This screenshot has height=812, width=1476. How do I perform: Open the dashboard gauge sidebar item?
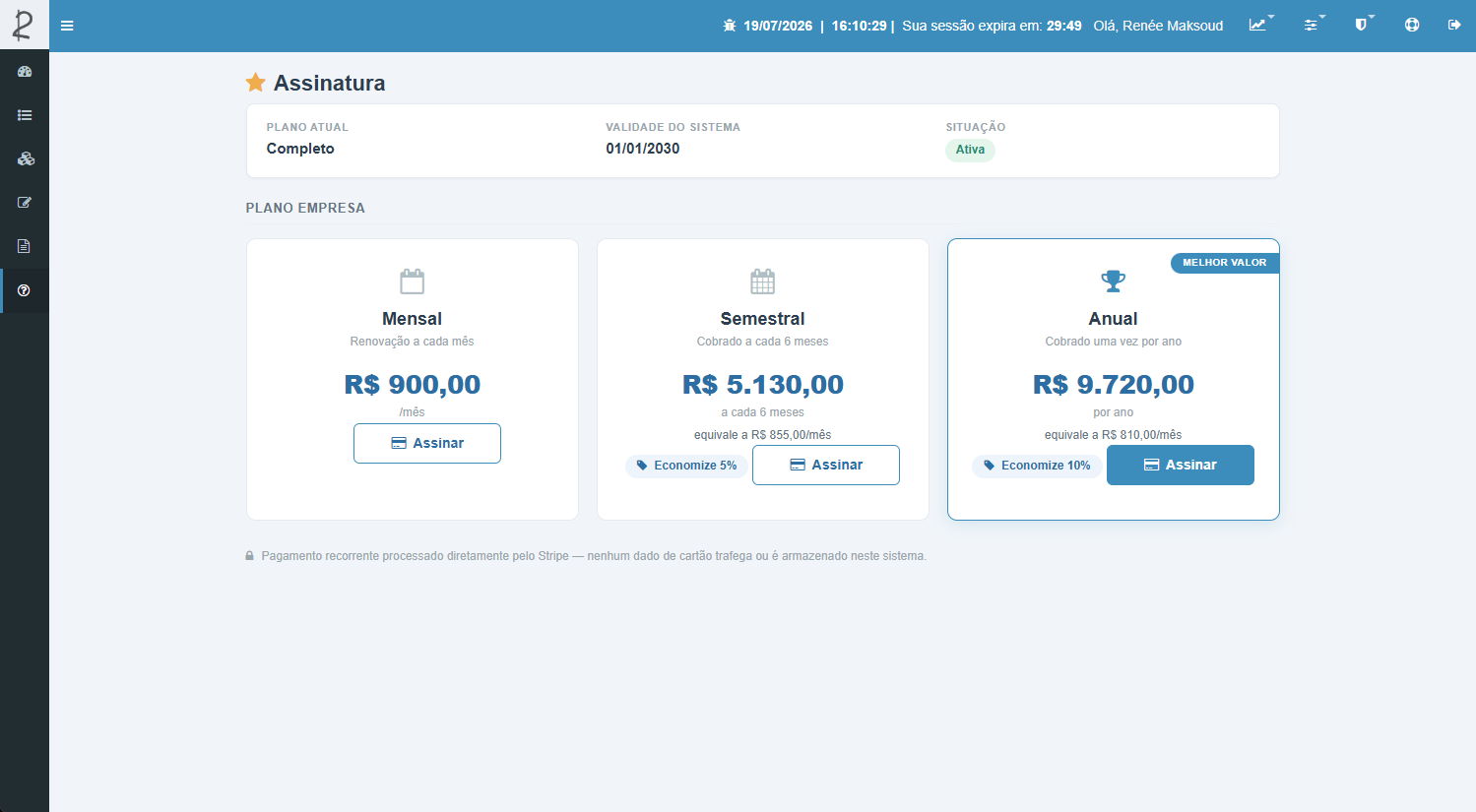point(25,72)
